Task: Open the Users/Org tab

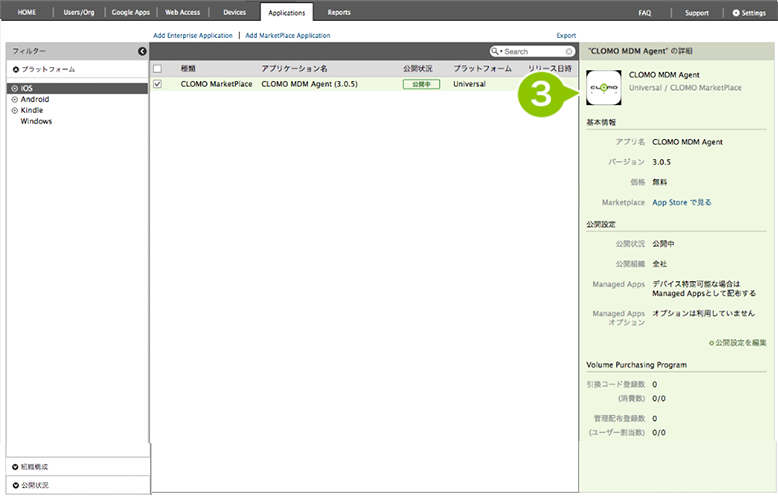Action: point(78,12)
